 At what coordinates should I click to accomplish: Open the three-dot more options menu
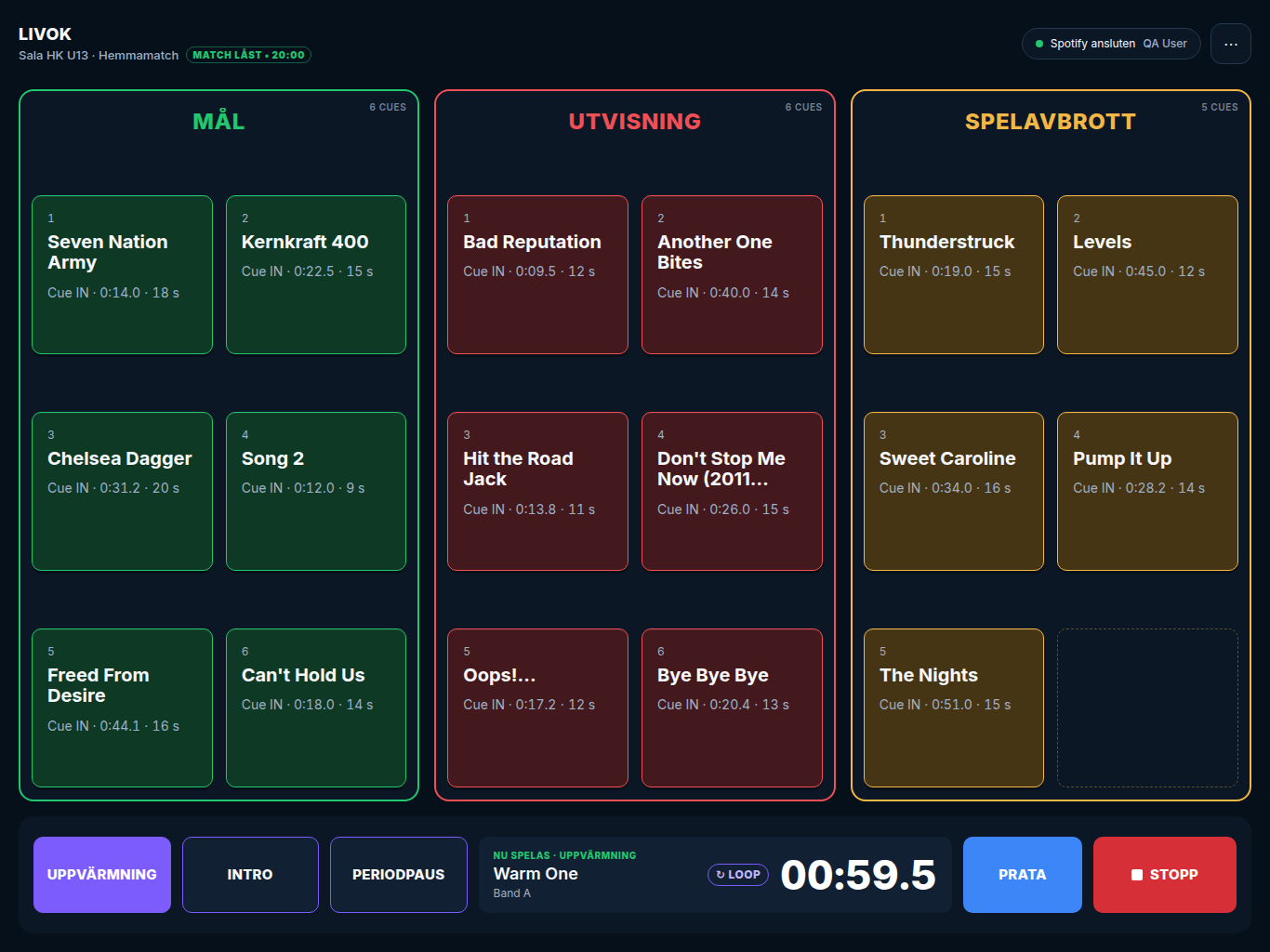(1230, 44)
